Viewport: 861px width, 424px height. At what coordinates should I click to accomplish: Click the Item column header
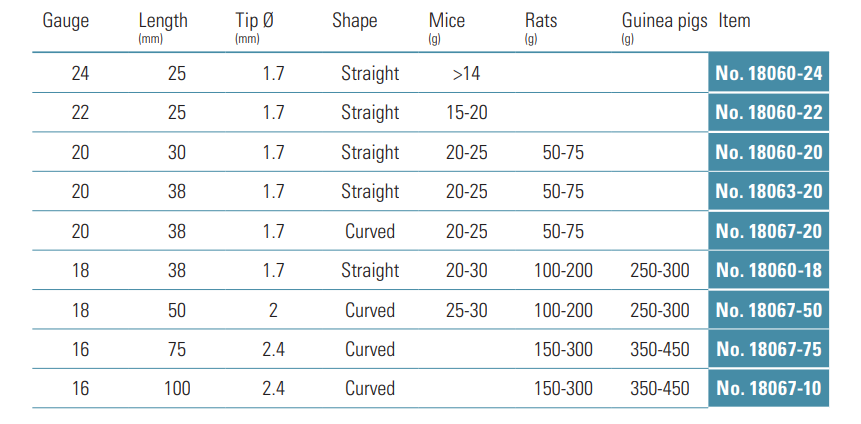[734, 21]
